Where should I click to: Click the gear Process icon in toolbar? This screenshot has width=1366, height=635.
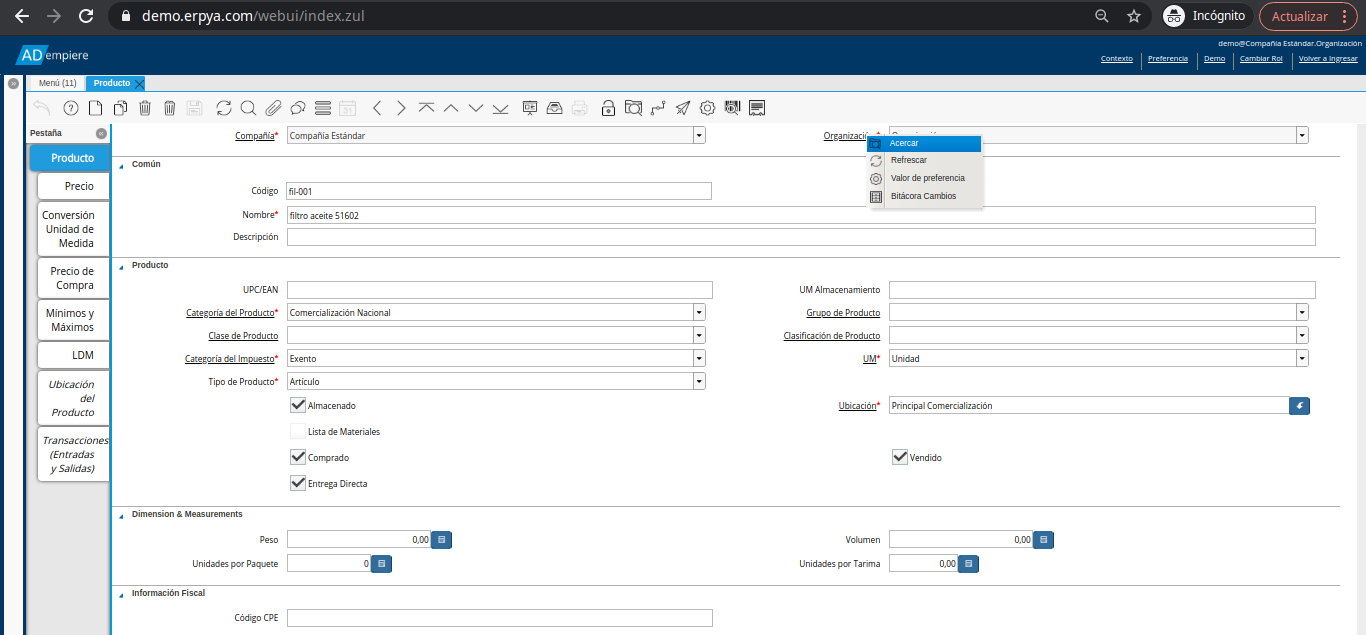(x=707, y=108)
